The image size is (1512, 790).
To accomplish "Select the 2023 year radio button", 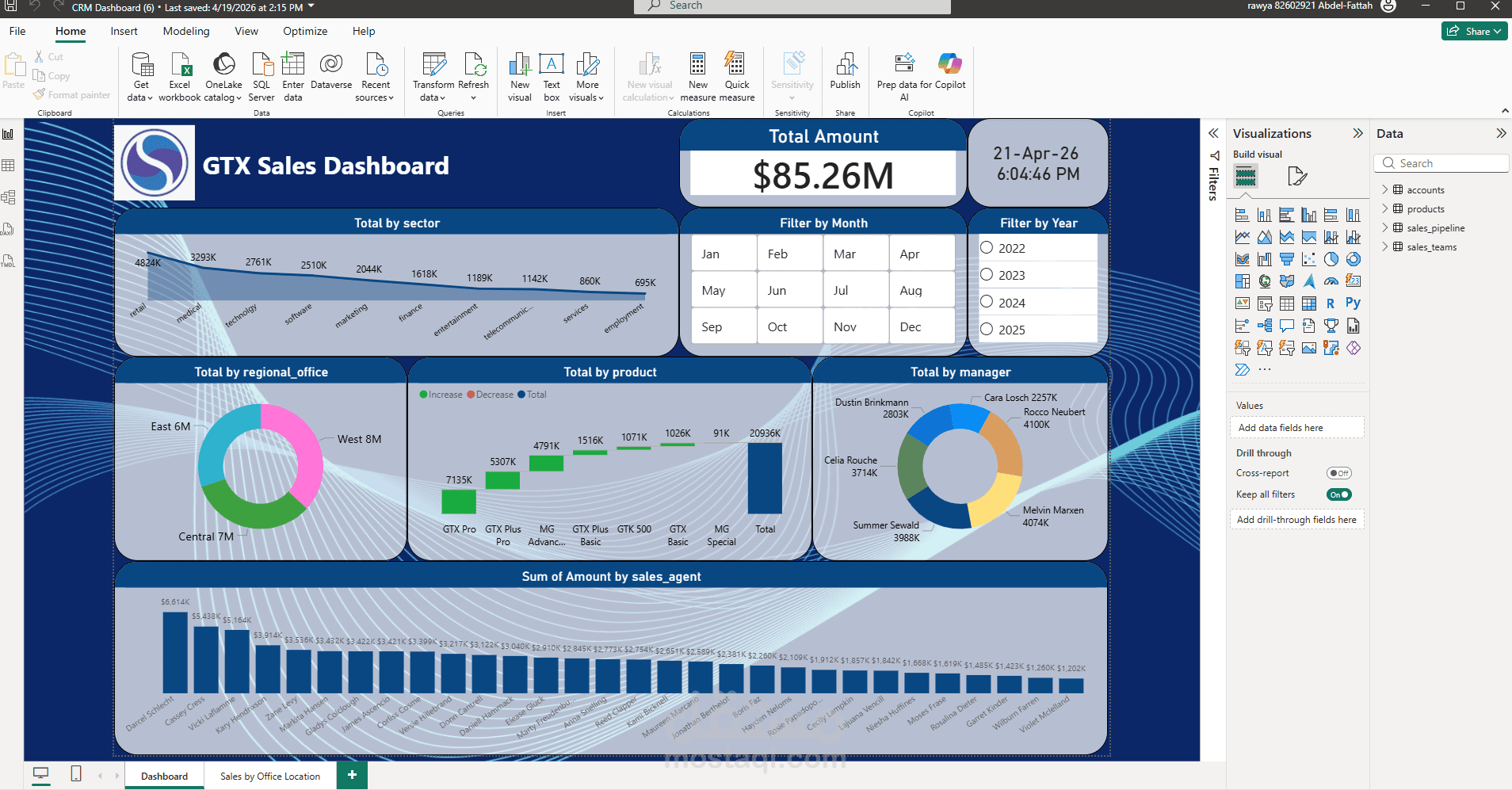I will pyautogui.click(x=987, y=274).
